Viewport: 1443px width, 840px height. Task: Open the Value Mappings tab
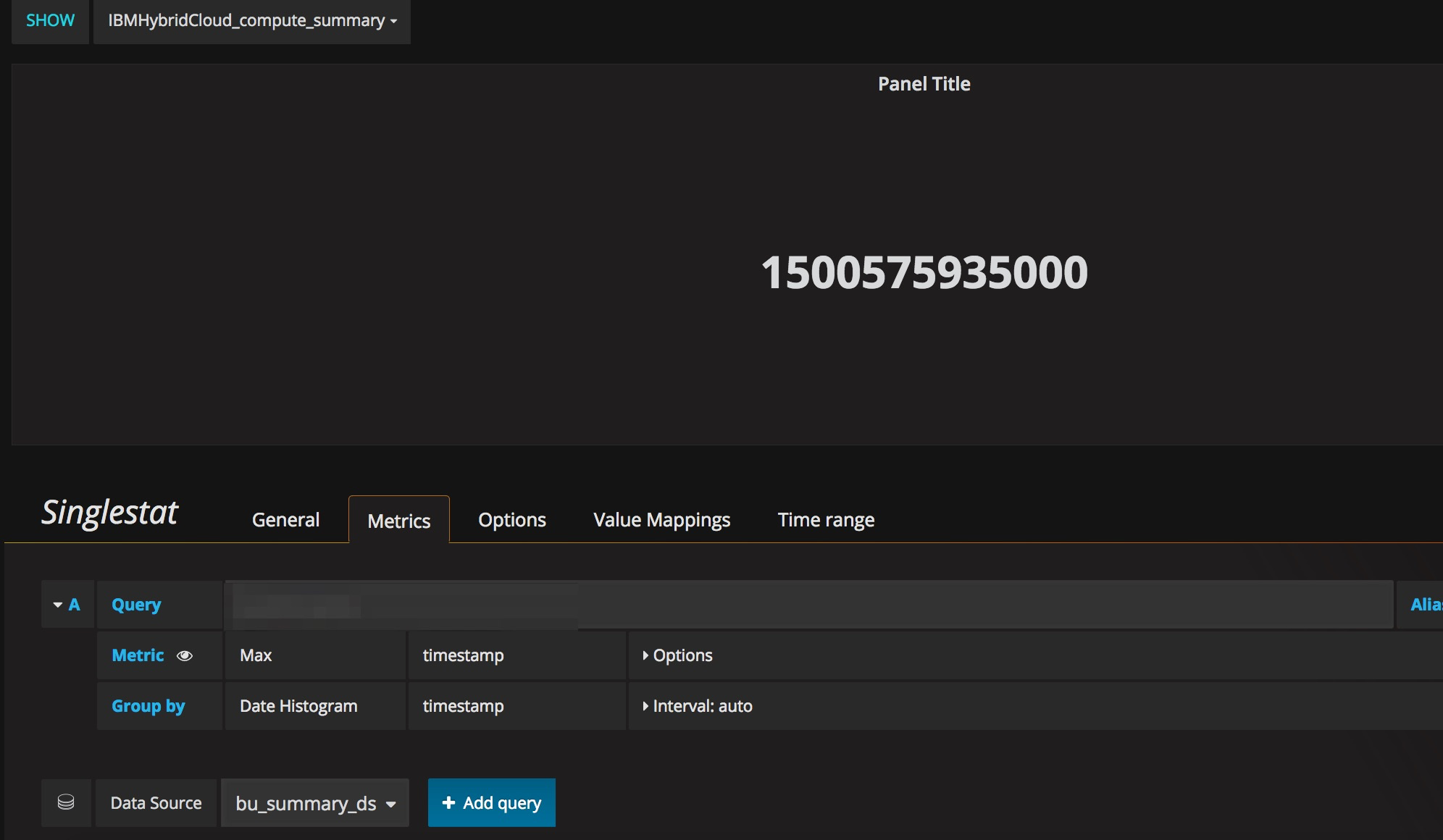pyautogui.click(x=661, y=520)
